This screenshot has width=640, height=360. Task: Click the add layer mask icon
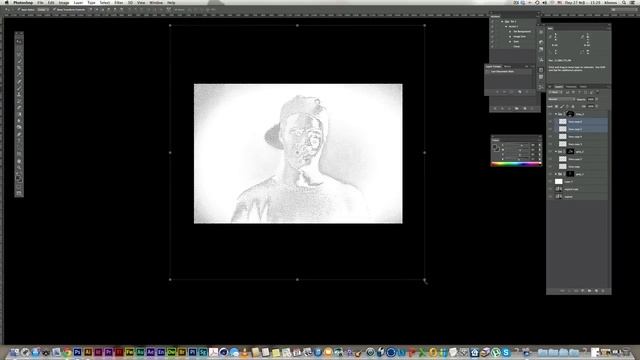[576, 291]
